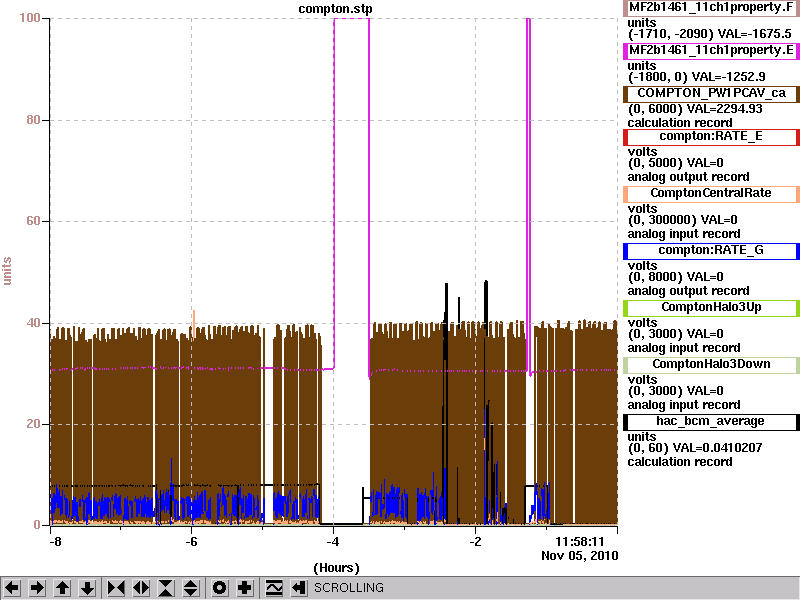Pan the plot right with the right arrow
Image resolution: width=800 pixels, height=600 pixels.
(x=37, y=588)
